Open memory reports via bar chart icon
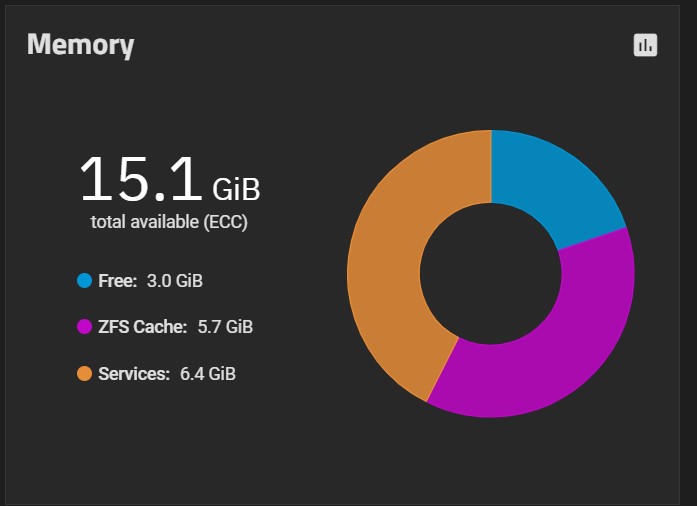The width and height of the screenshot is (697, 506). pyautogui.click(x=645, y=45)
